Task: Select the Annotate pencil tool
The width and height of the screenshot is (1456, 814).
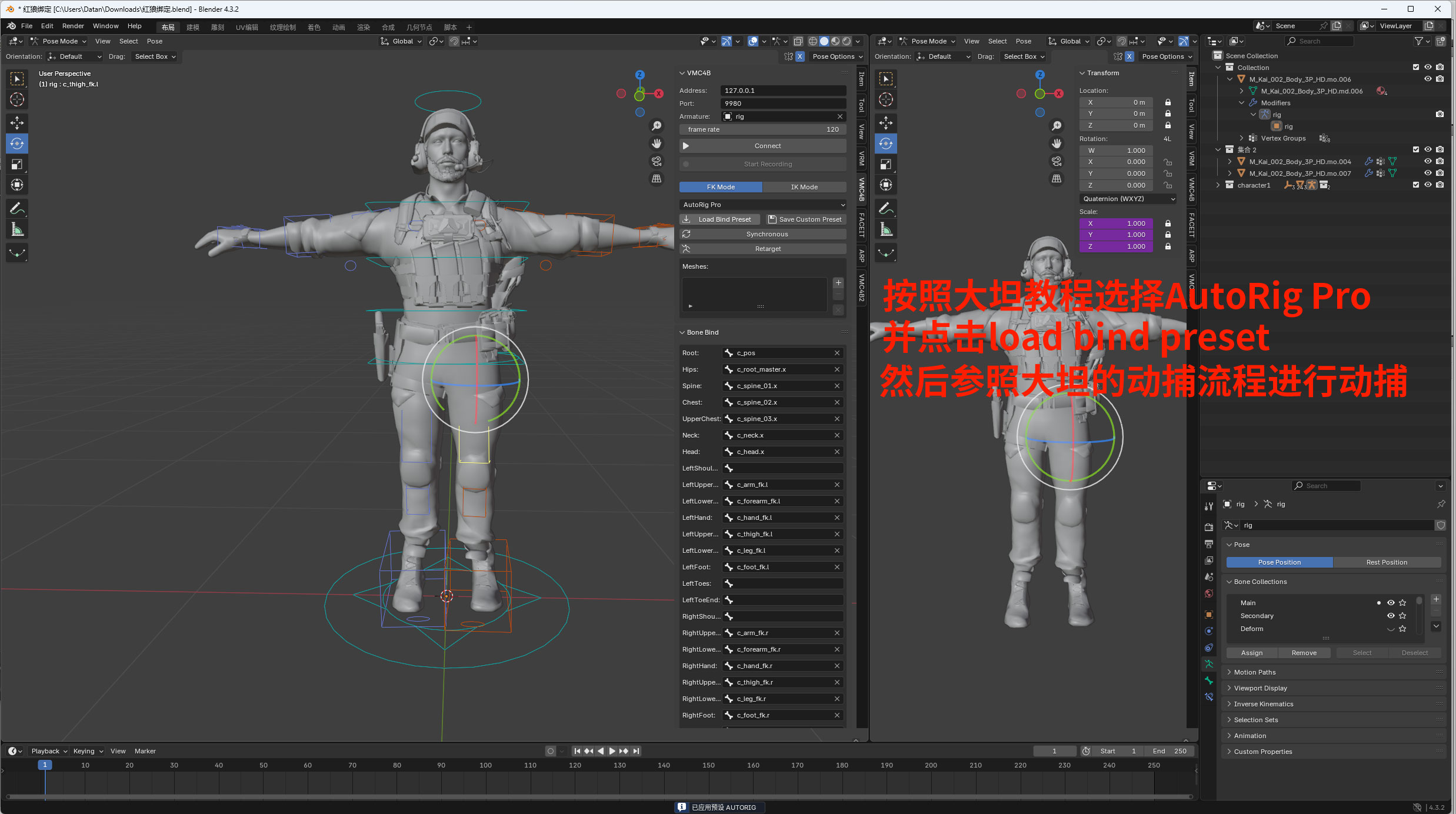Action: pyautogui.click(x=17, y=208)
